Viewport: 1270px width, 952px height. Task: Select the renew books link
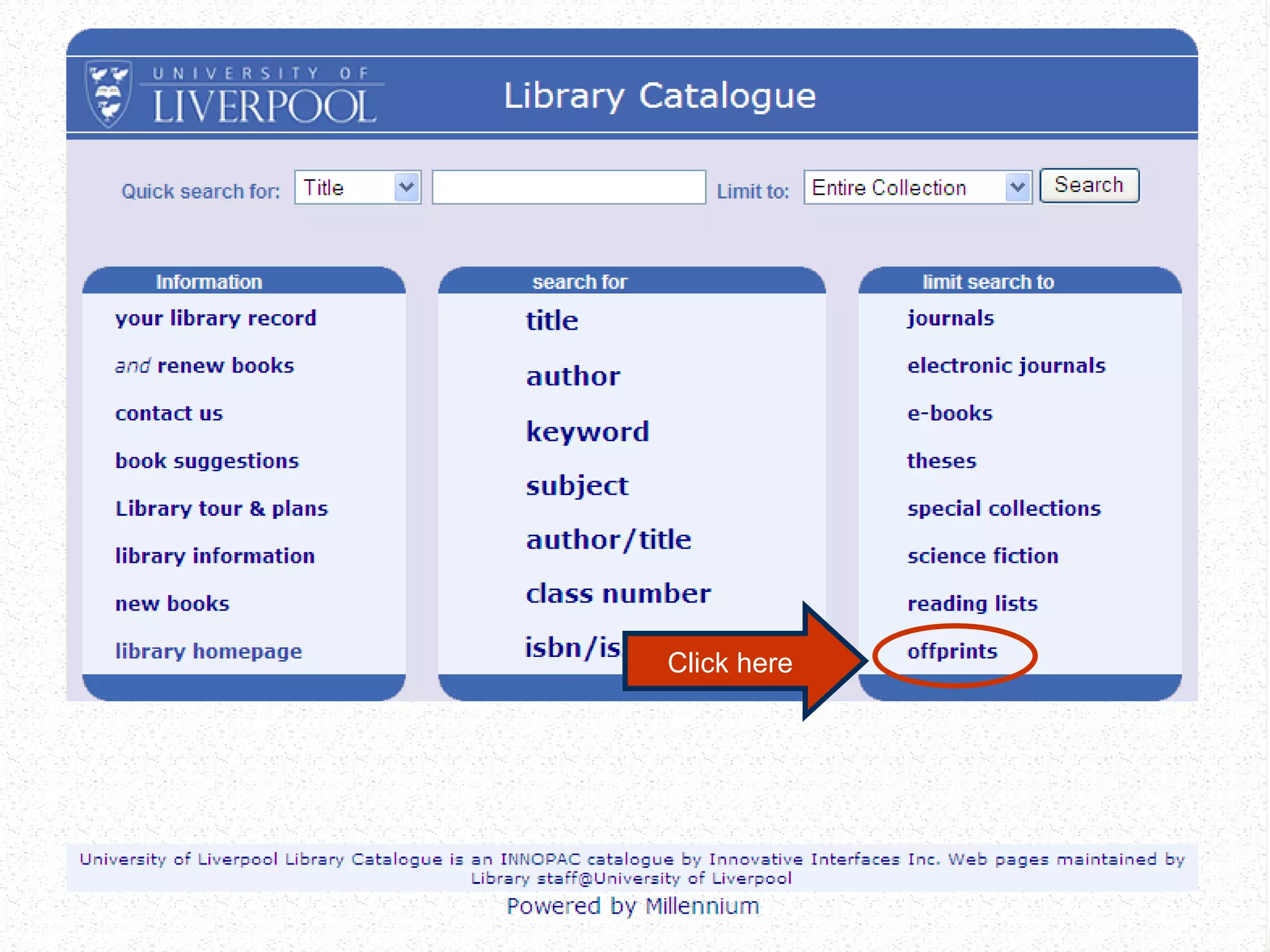click(225, 366)
